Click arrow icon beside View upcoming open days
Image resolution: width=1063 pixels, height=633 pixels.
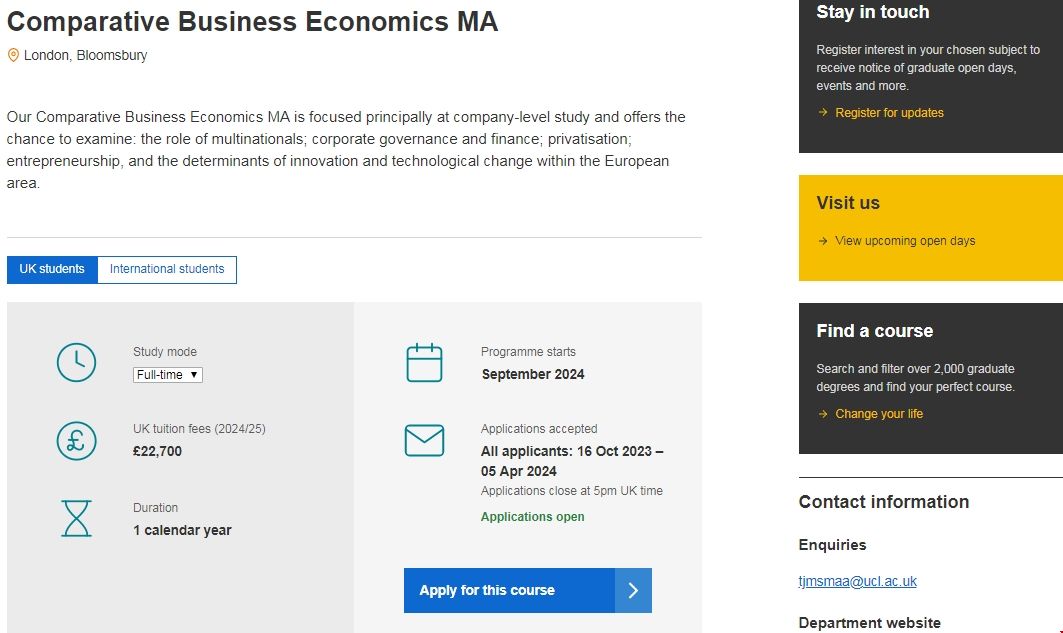click(823, 241)
